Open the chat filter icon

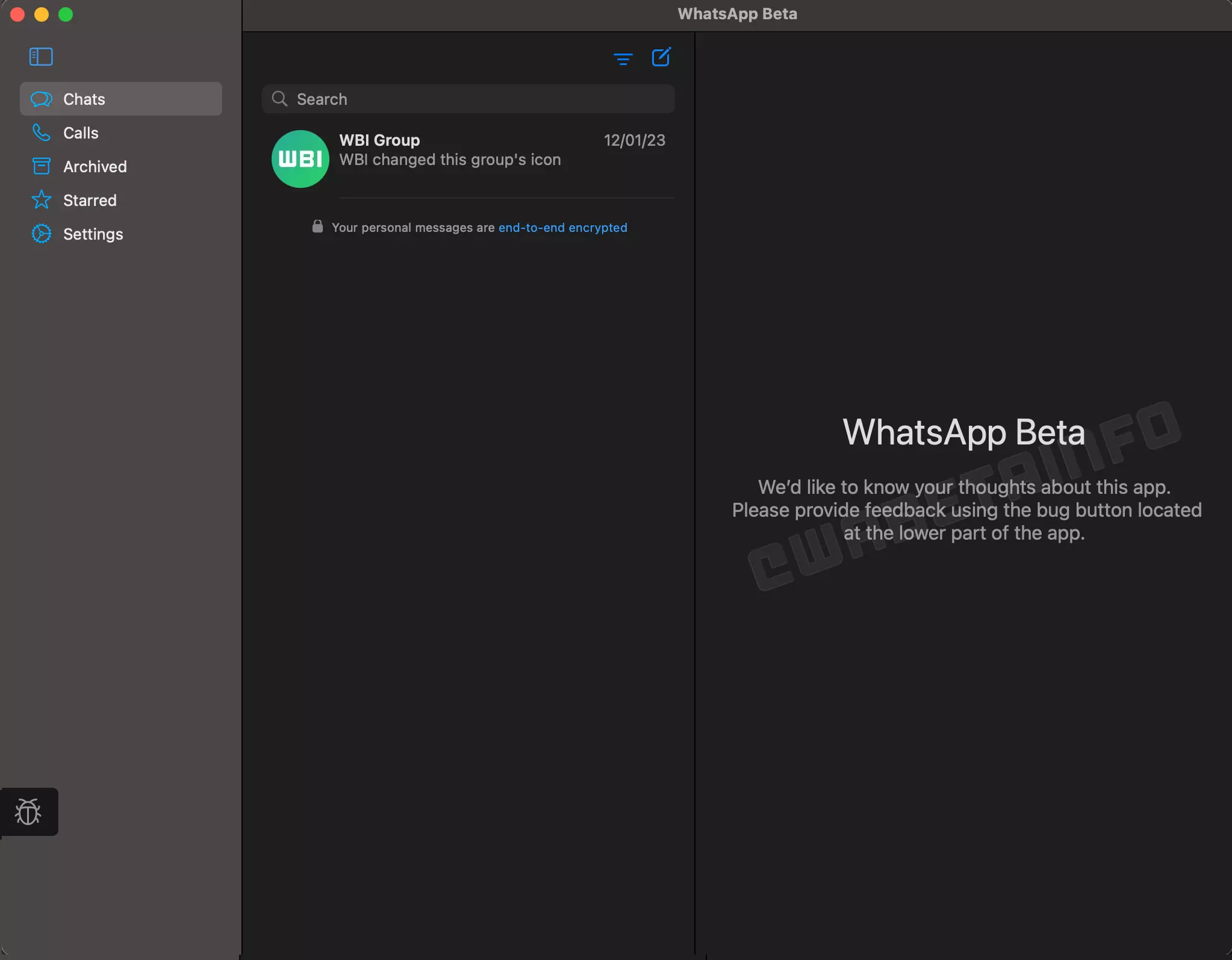point(623,58)
